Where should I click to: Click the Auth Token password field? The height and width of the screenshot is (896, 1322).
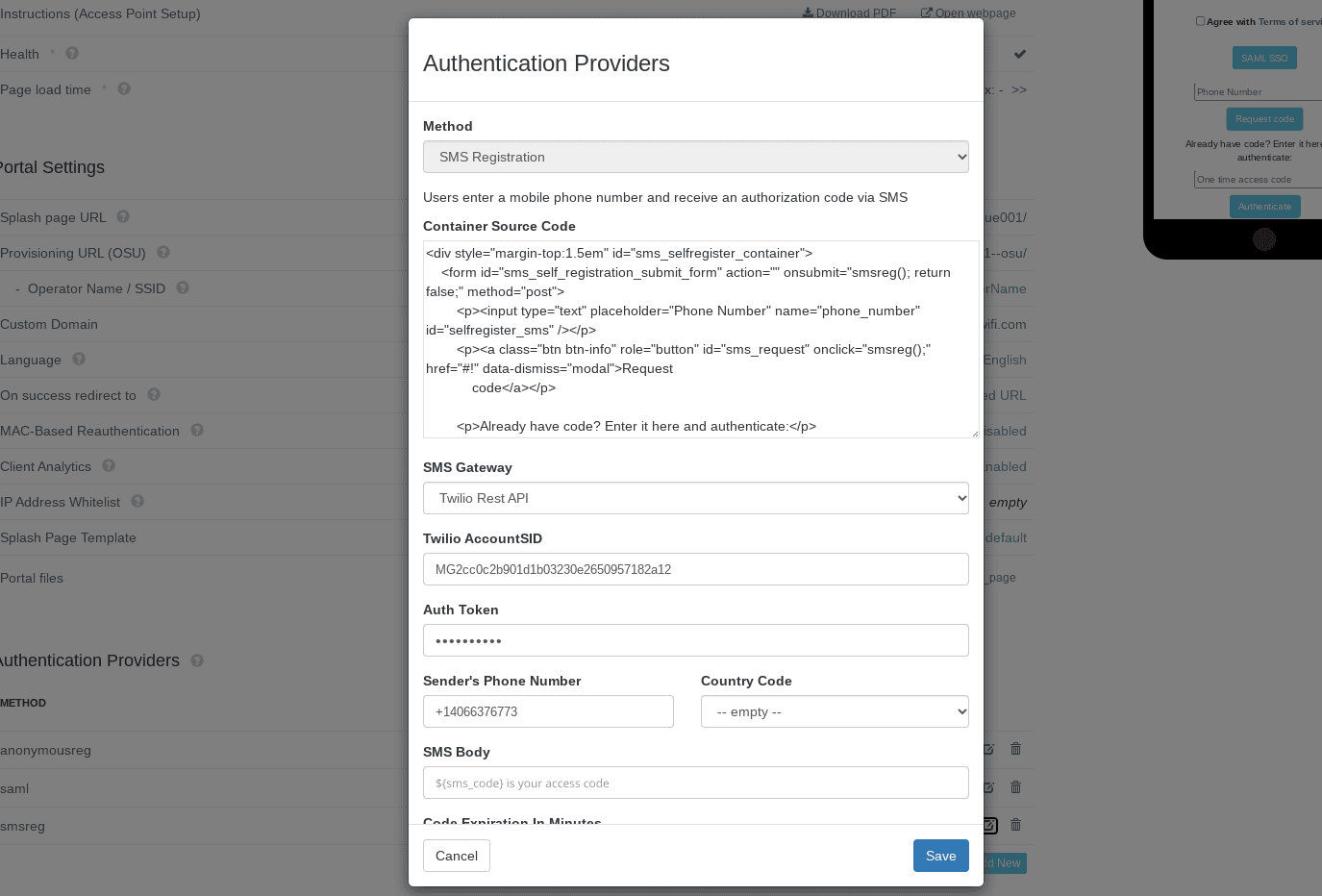point(696,640)
